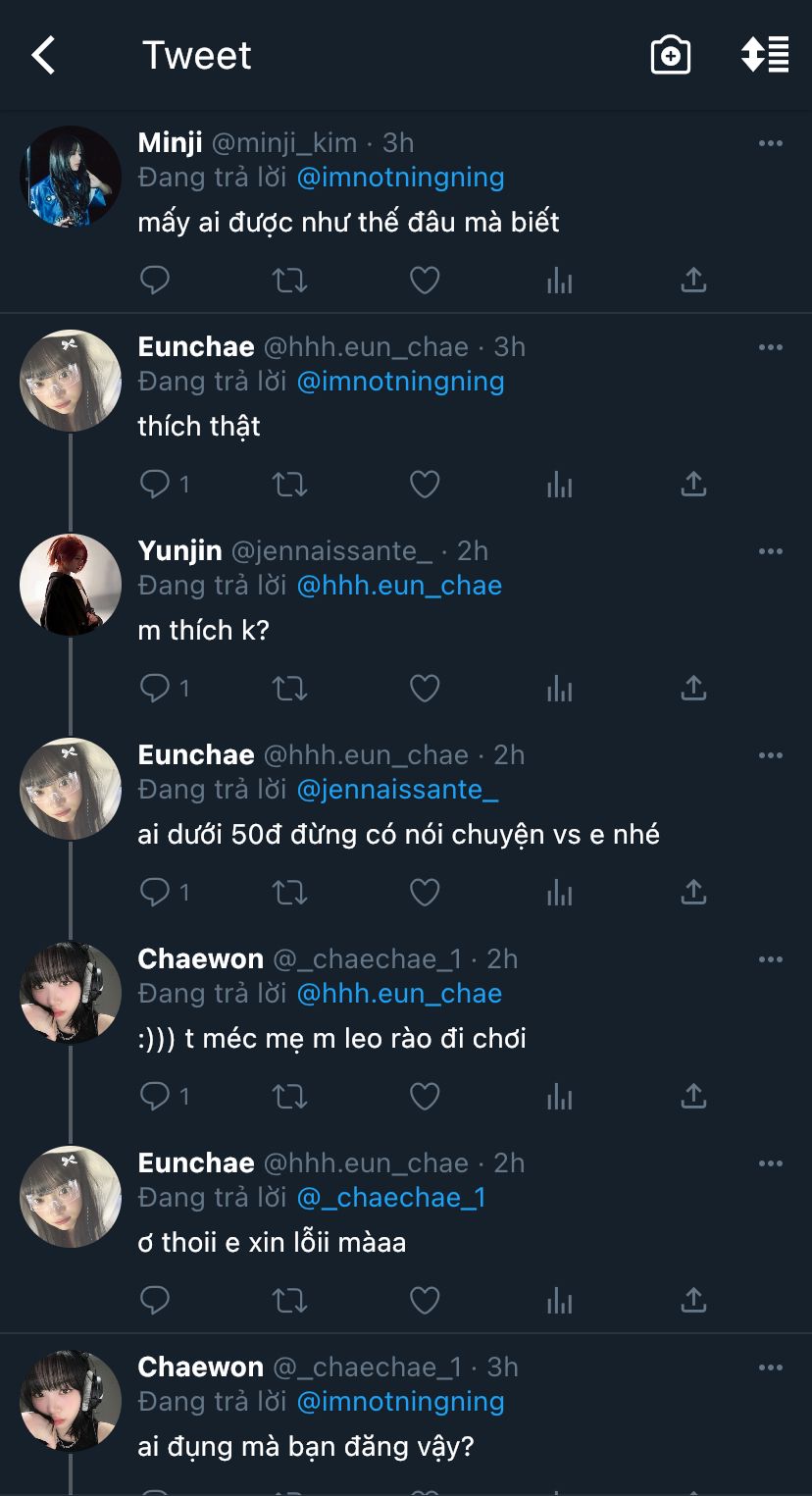Open the @imnotningning mention in Minji's tweet

tap(400, 178)
